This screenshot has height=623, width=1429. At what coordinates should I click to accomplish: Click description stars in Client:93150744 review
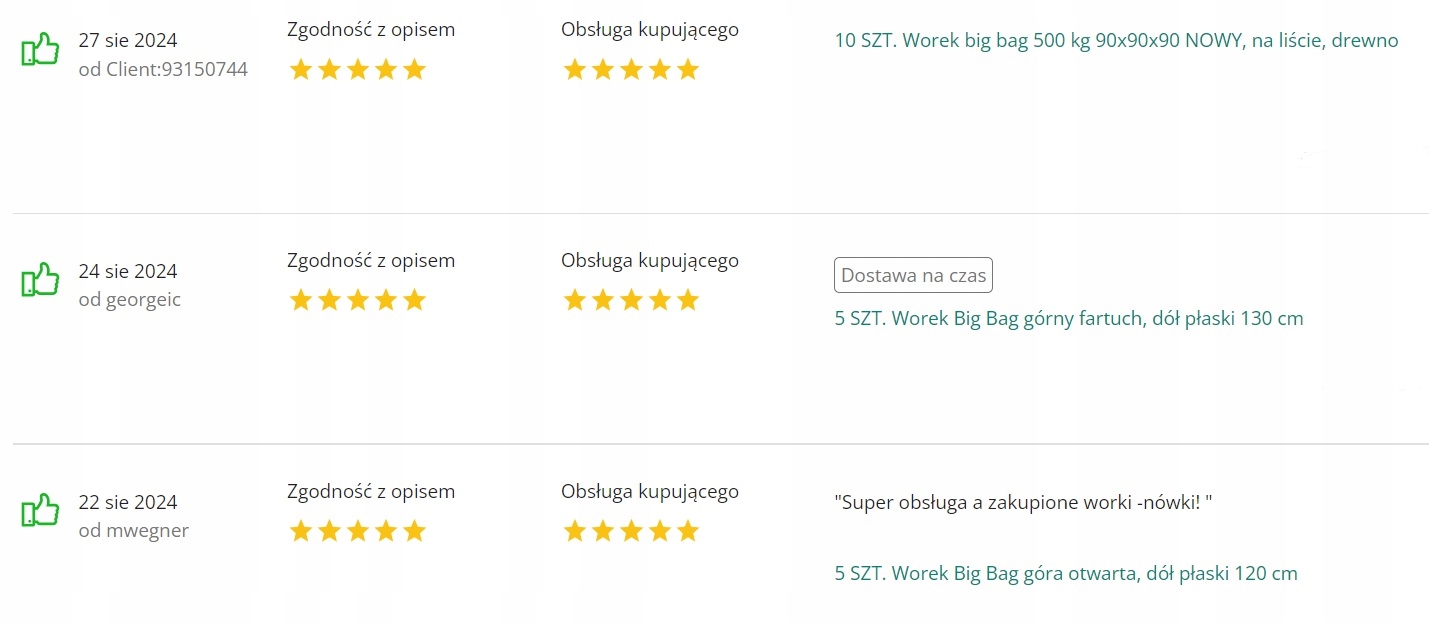click(357, 70)
